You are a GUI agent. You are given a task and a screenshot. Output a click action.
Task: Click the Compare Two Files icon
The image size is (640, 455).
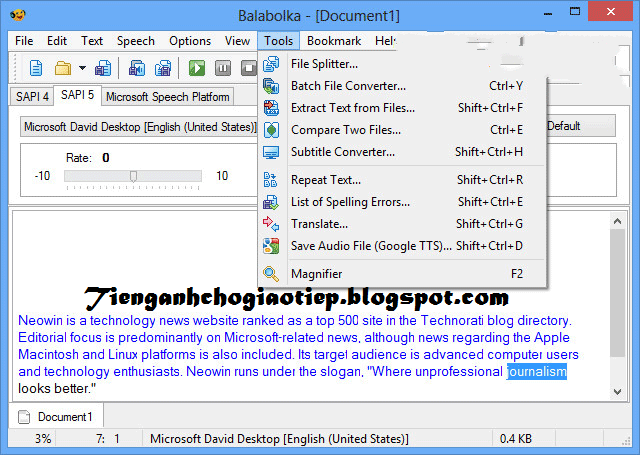coord(271,130)
